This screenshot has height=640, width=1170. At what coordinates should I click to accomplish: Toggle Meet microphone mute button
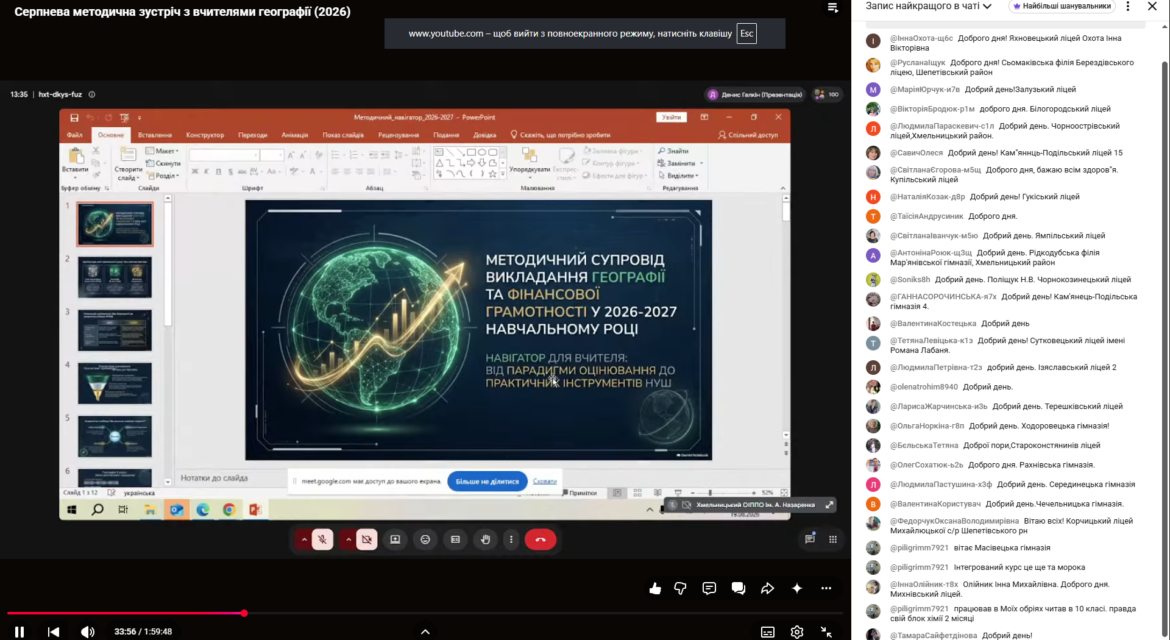(x=322, y=539)
